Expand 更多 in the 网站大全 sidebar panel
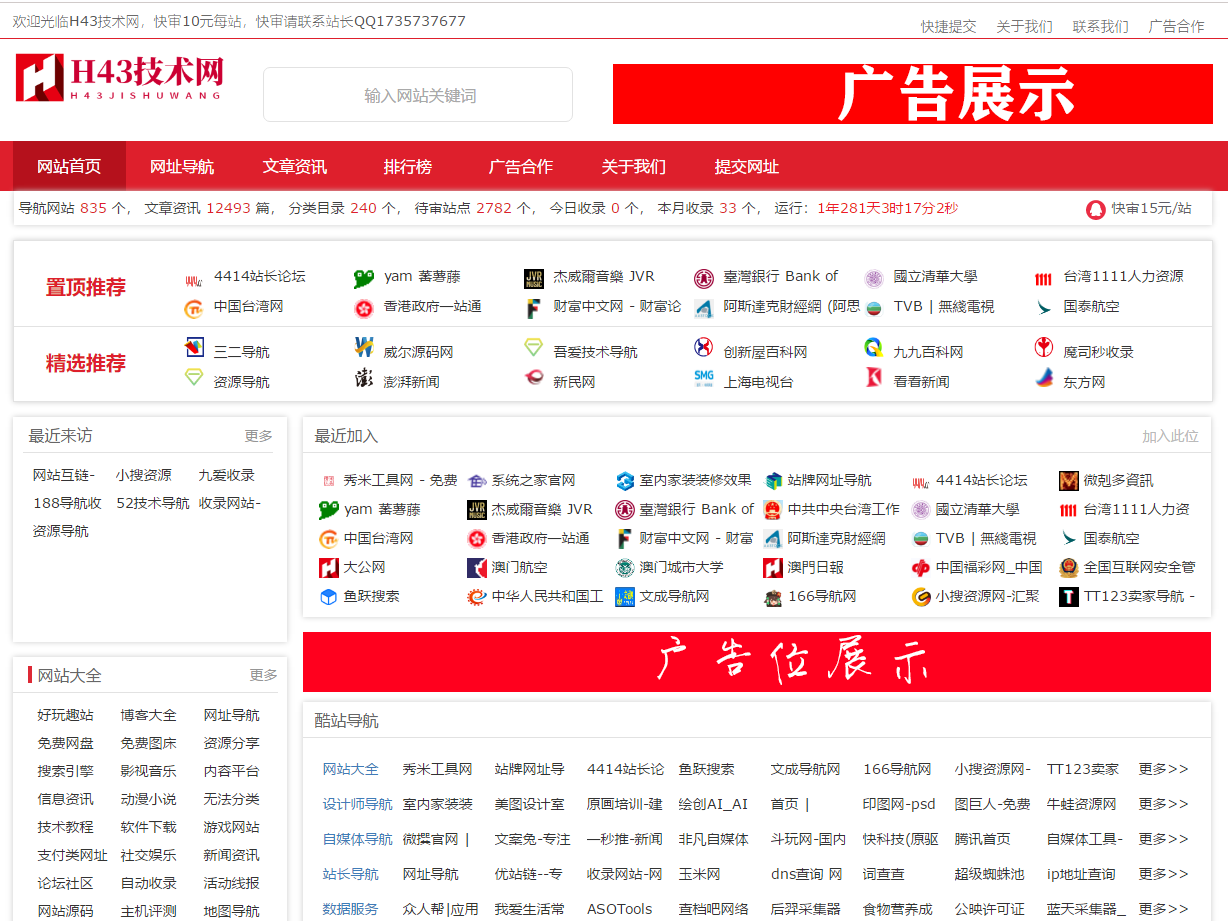This screenshot has width=1228, height=921. coord(263,676)
